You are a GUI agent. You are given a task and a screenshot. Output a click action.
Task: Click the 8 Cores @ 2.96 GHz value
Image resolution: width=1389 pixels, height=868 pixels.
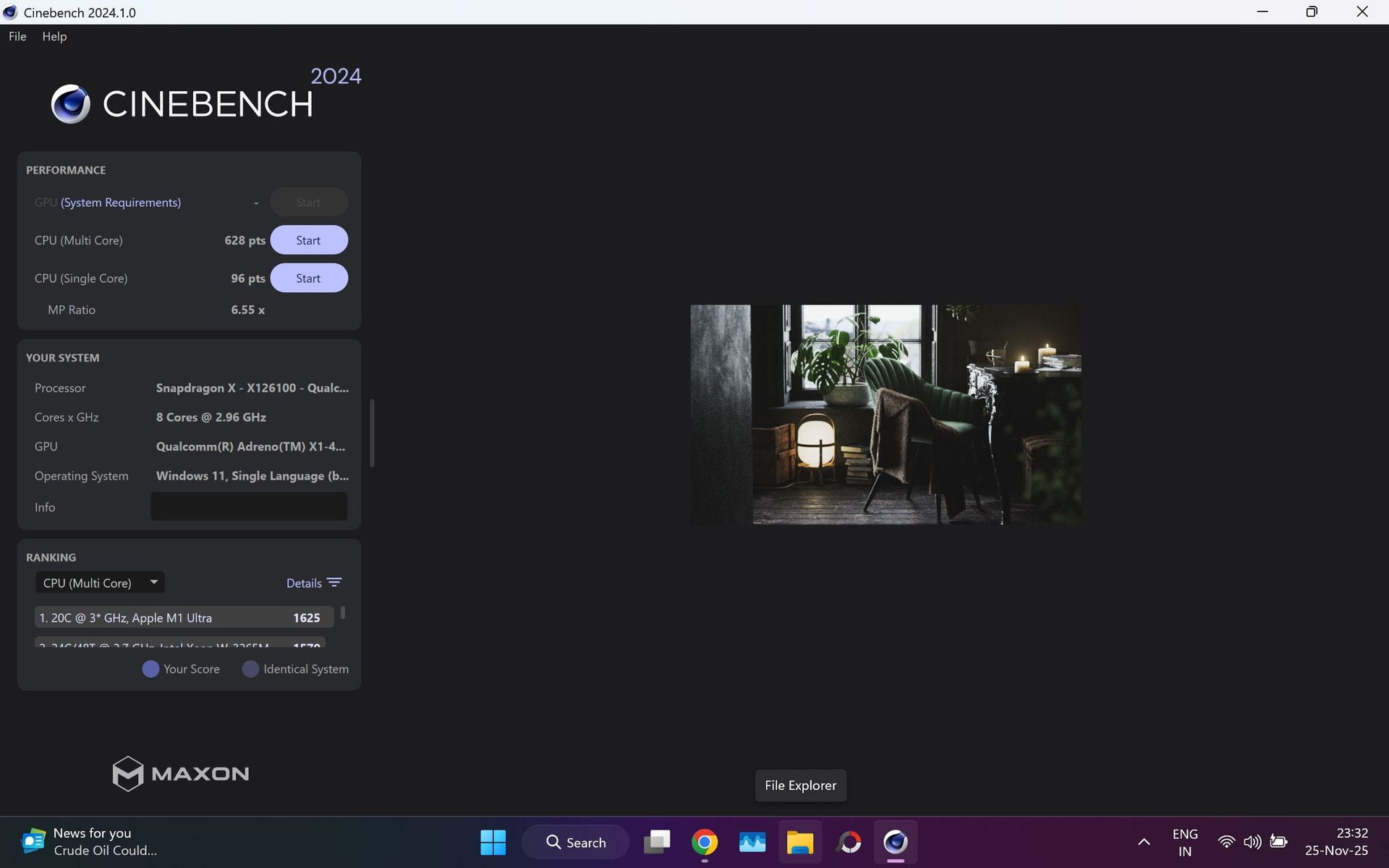[211, 417]
